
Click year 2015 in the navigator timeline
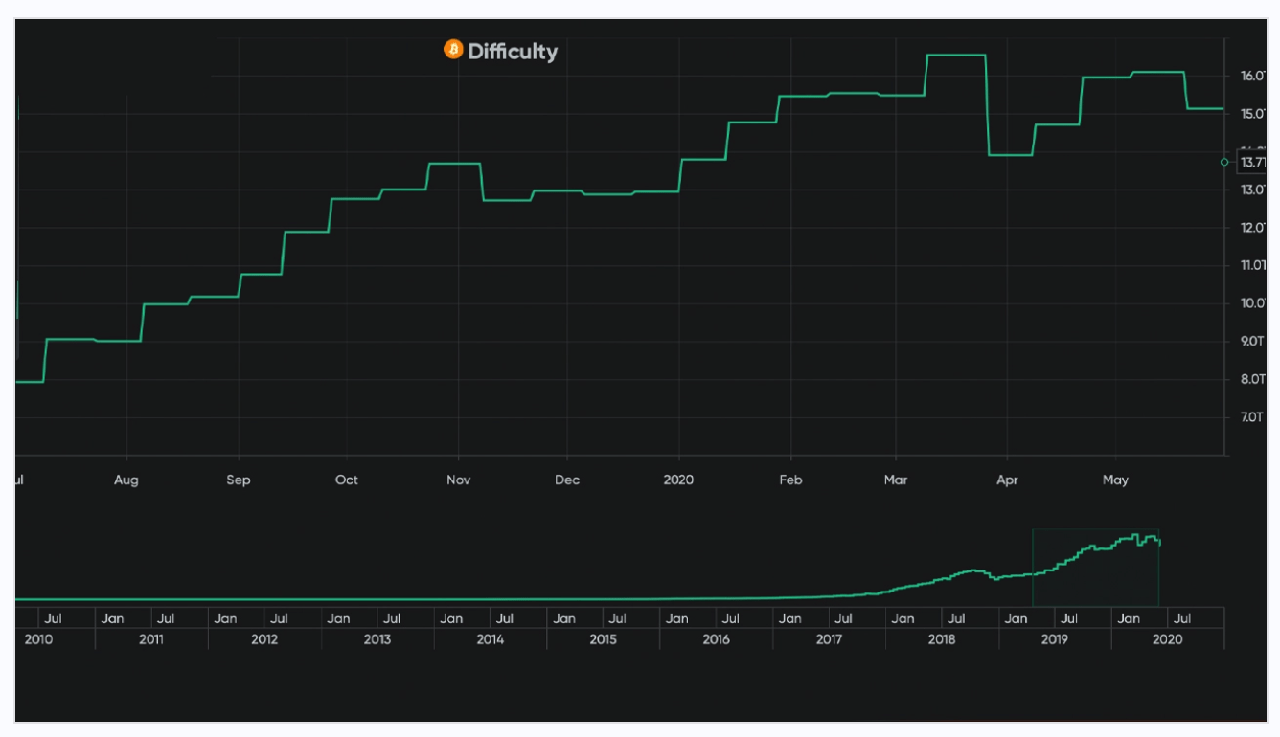click(603, 639)
